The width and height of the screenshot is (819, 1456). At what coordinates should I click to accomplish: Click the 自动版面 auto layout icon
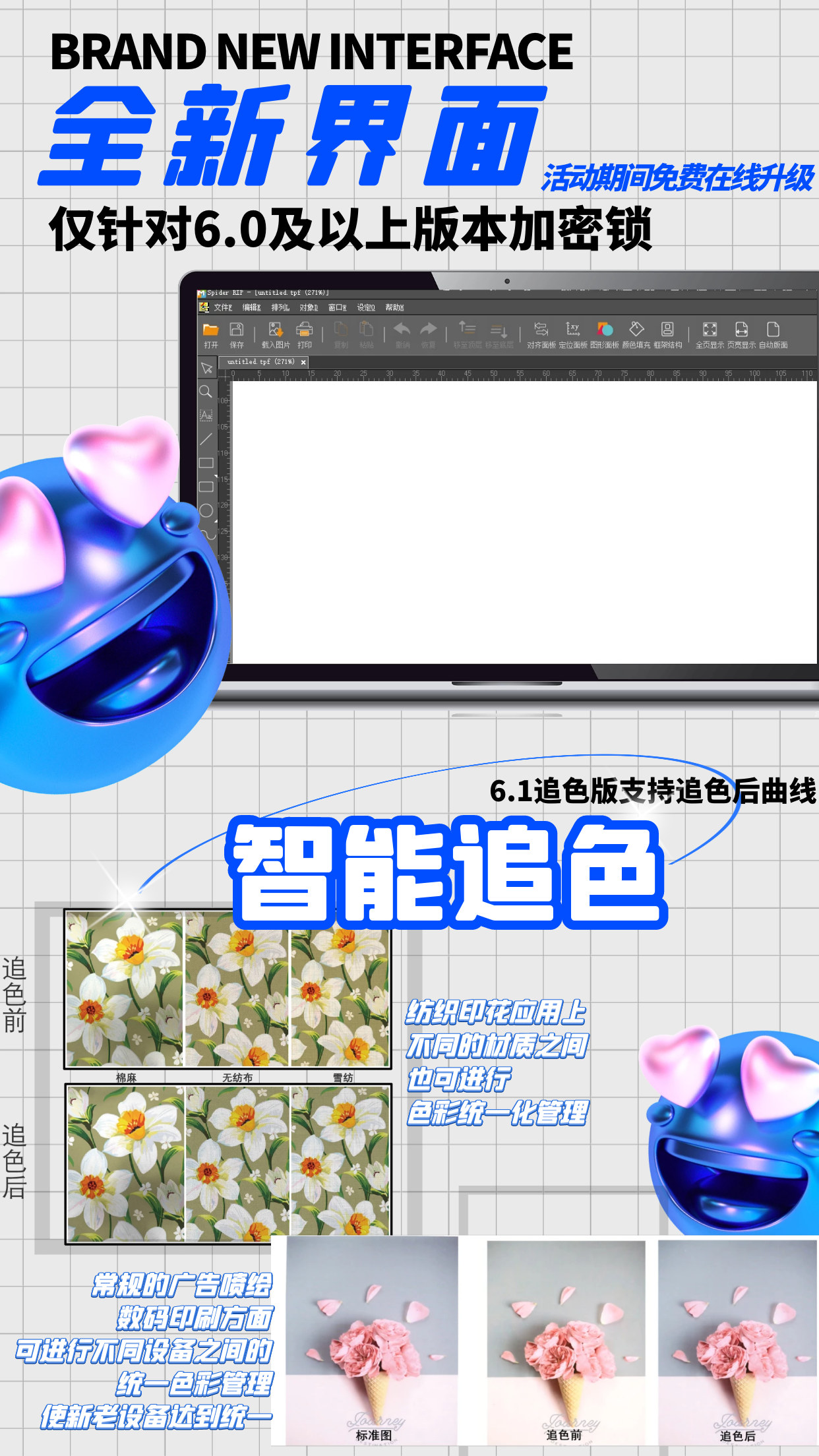(x=773, y=329)
